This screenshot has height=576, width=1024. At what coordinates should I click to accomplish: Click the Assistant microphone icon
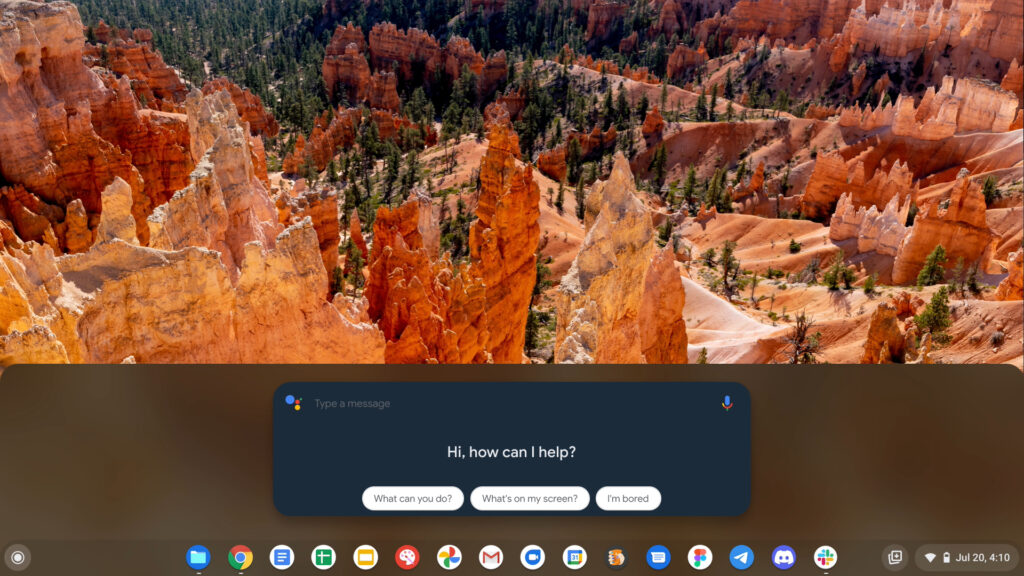click(x=727, y=403)
